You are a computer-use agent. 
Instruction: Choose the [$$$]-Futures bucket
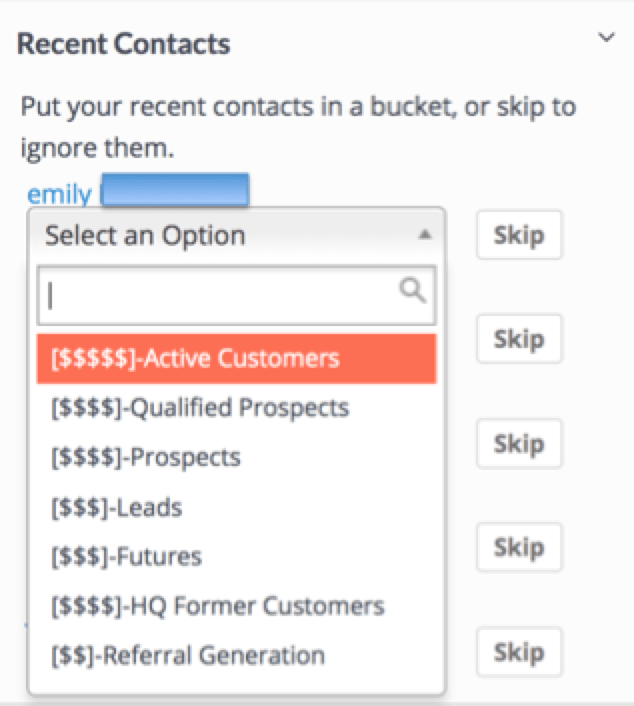coord(236,557)
